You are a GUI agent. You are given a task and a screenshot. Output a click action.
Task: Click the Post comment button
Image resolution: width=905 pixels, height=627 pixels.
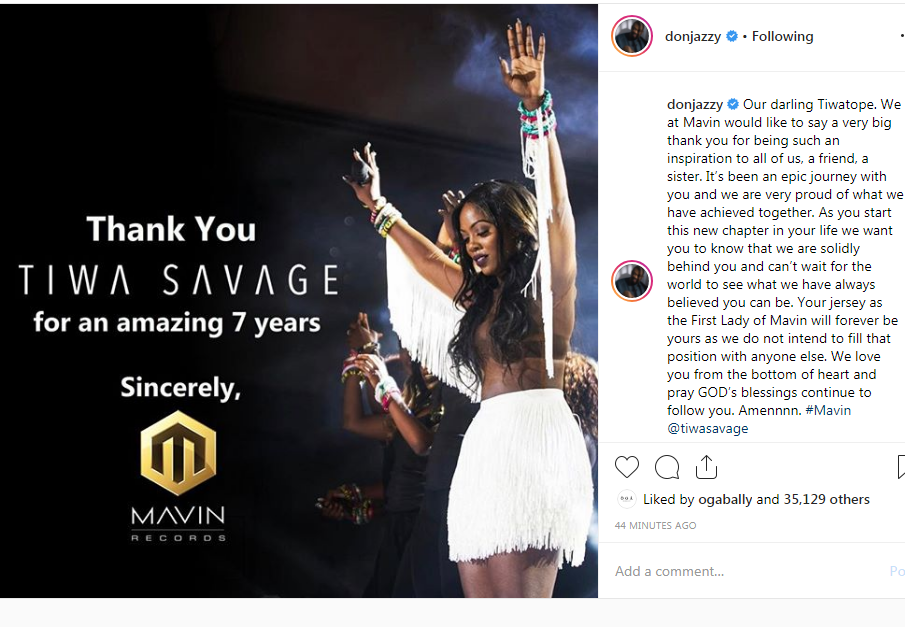pos(897,571)
